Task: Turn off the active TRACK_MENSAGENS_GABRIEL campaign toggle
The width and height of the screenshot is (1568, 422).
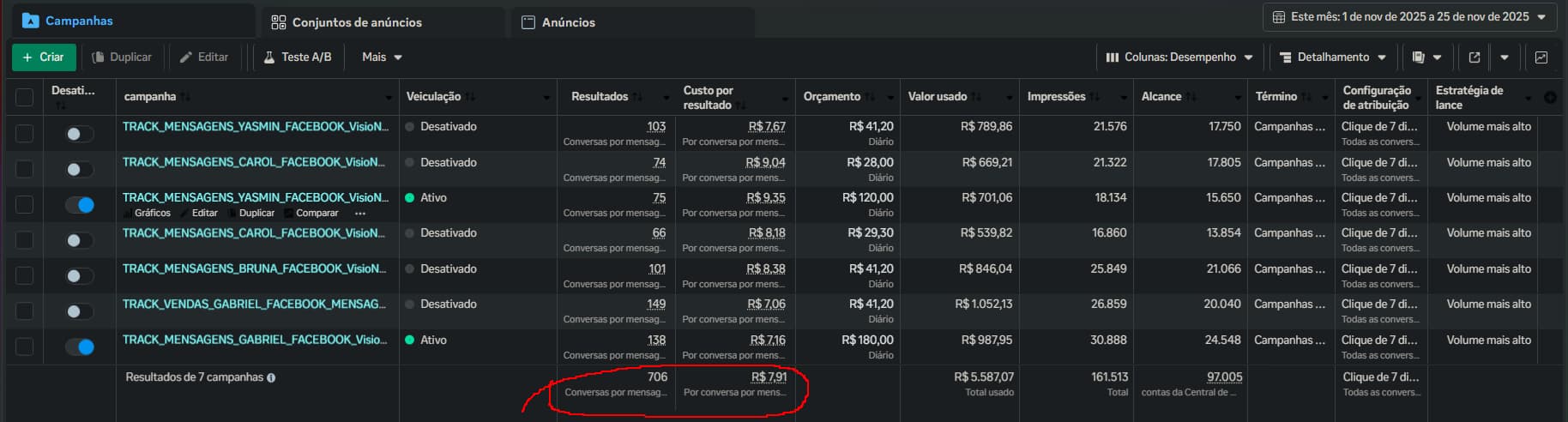Action: click(x=80, y=347)
